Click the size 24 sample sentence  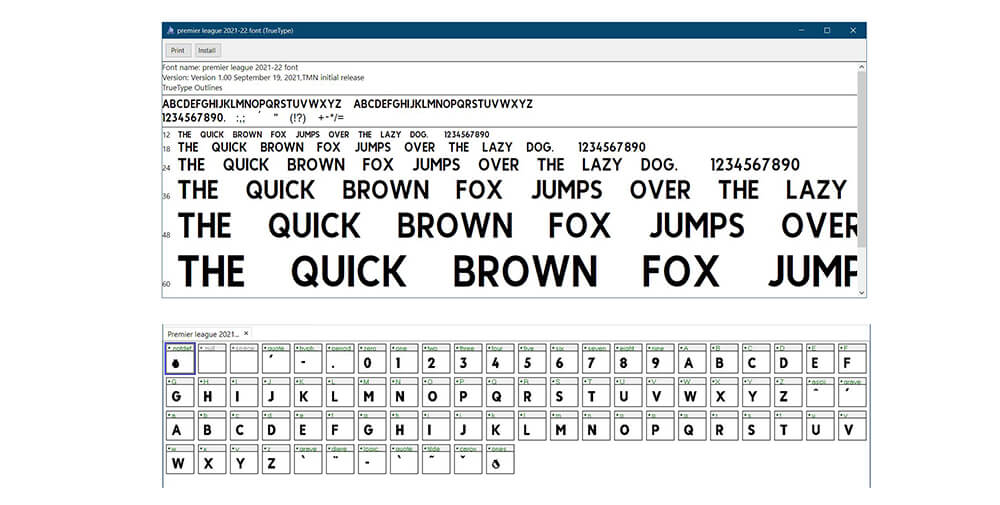(489, 165)
